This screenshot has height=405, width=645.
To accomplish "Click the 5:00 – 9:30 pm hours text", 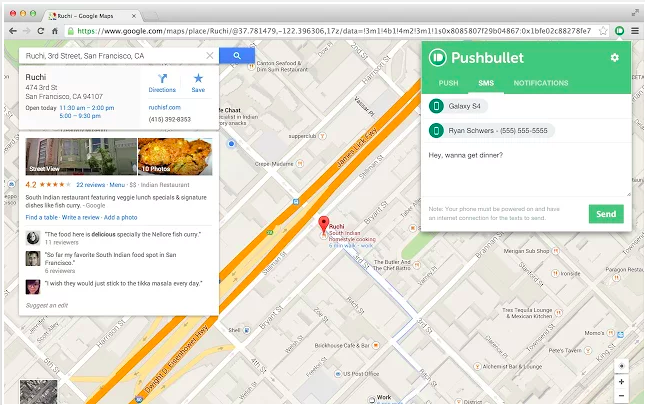I will point(80,116).
